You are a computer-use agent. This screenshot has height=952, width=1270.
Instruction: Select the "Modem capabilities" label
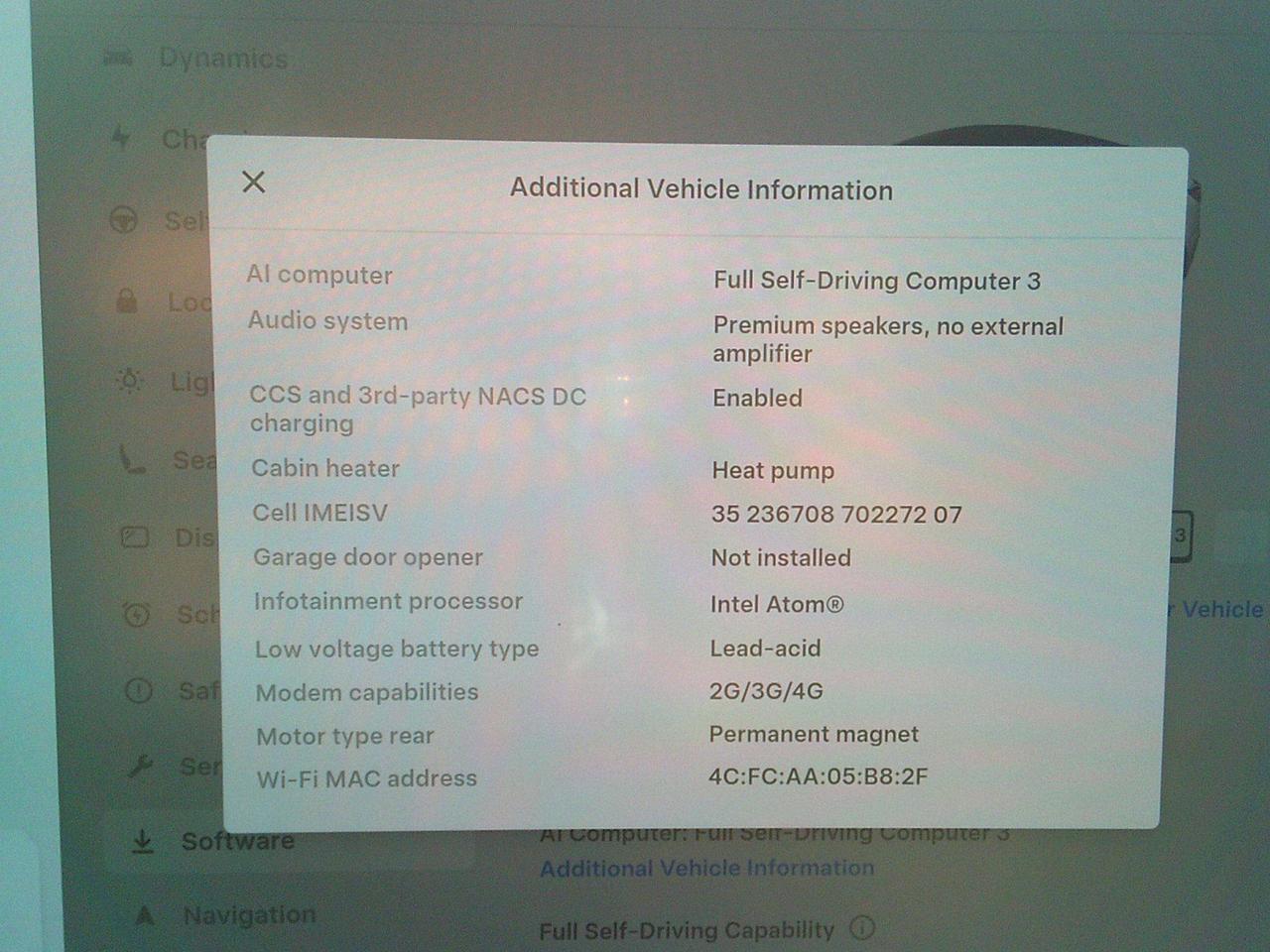click(367, 692)
